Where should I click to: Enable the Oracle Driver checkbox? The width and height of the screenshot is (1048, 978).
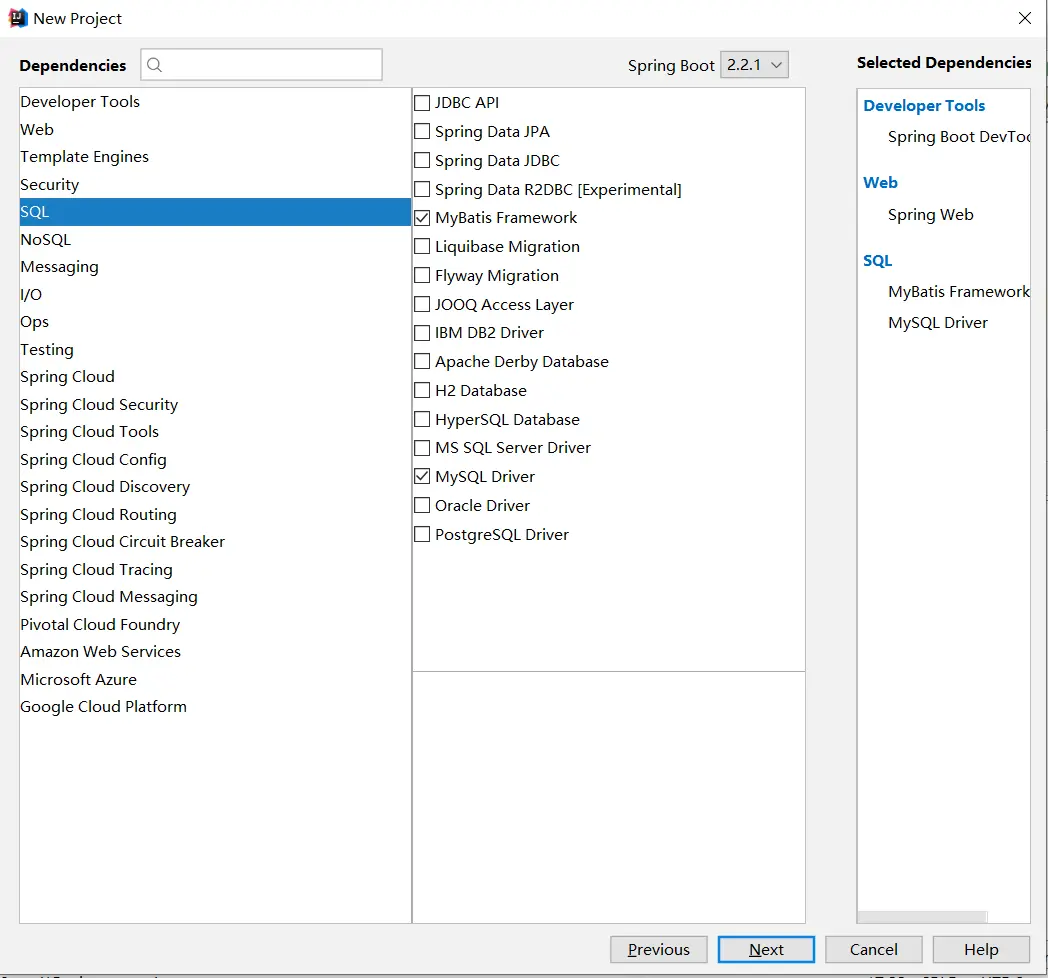pyautogui.click(x=422, y=505)
